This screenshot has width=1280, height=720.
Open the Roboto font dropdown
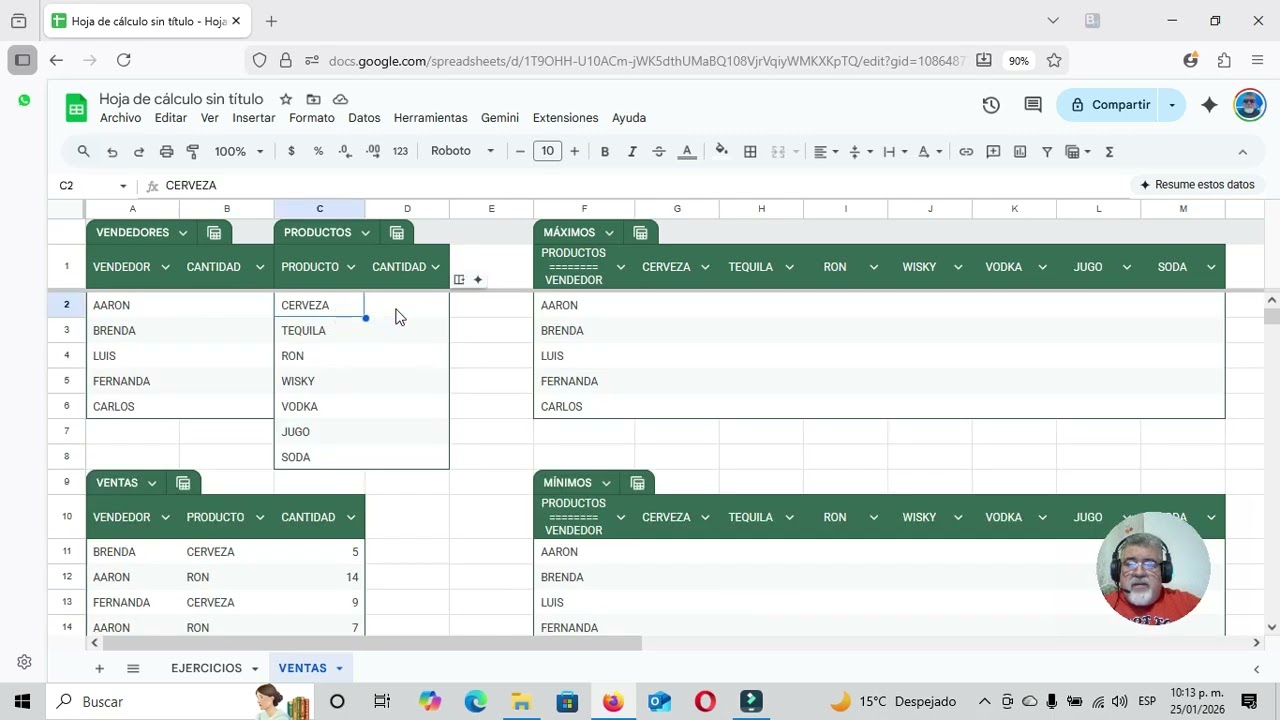click(462, 151)
